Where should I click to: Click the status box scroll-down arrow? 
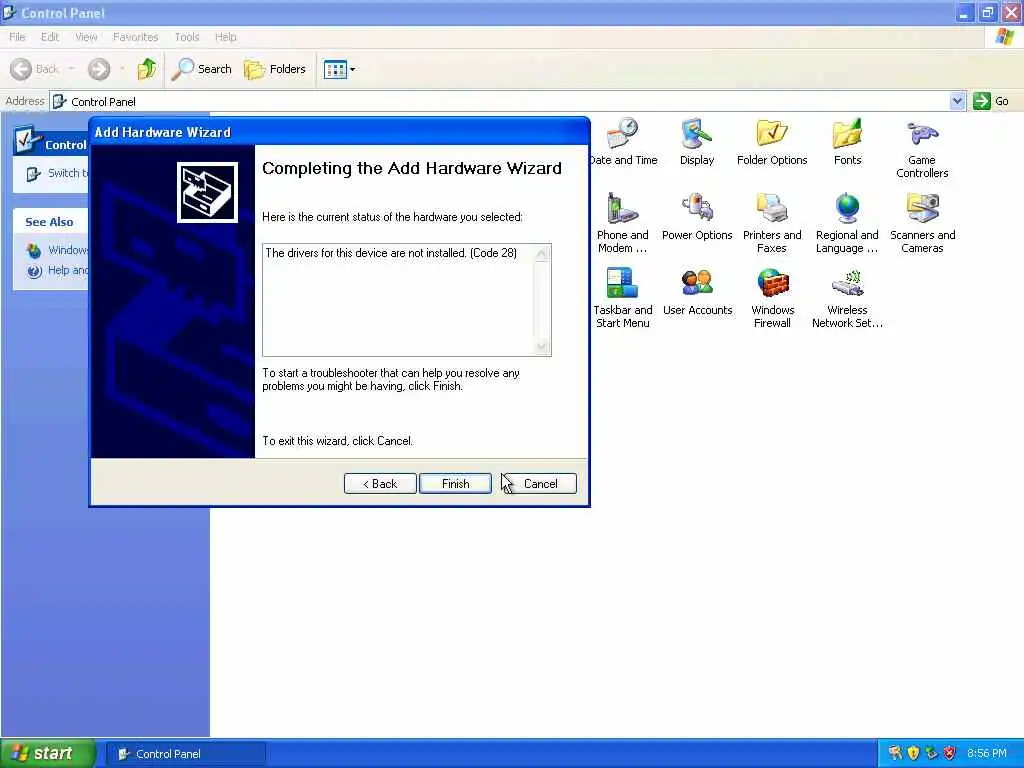click(541, 346)
